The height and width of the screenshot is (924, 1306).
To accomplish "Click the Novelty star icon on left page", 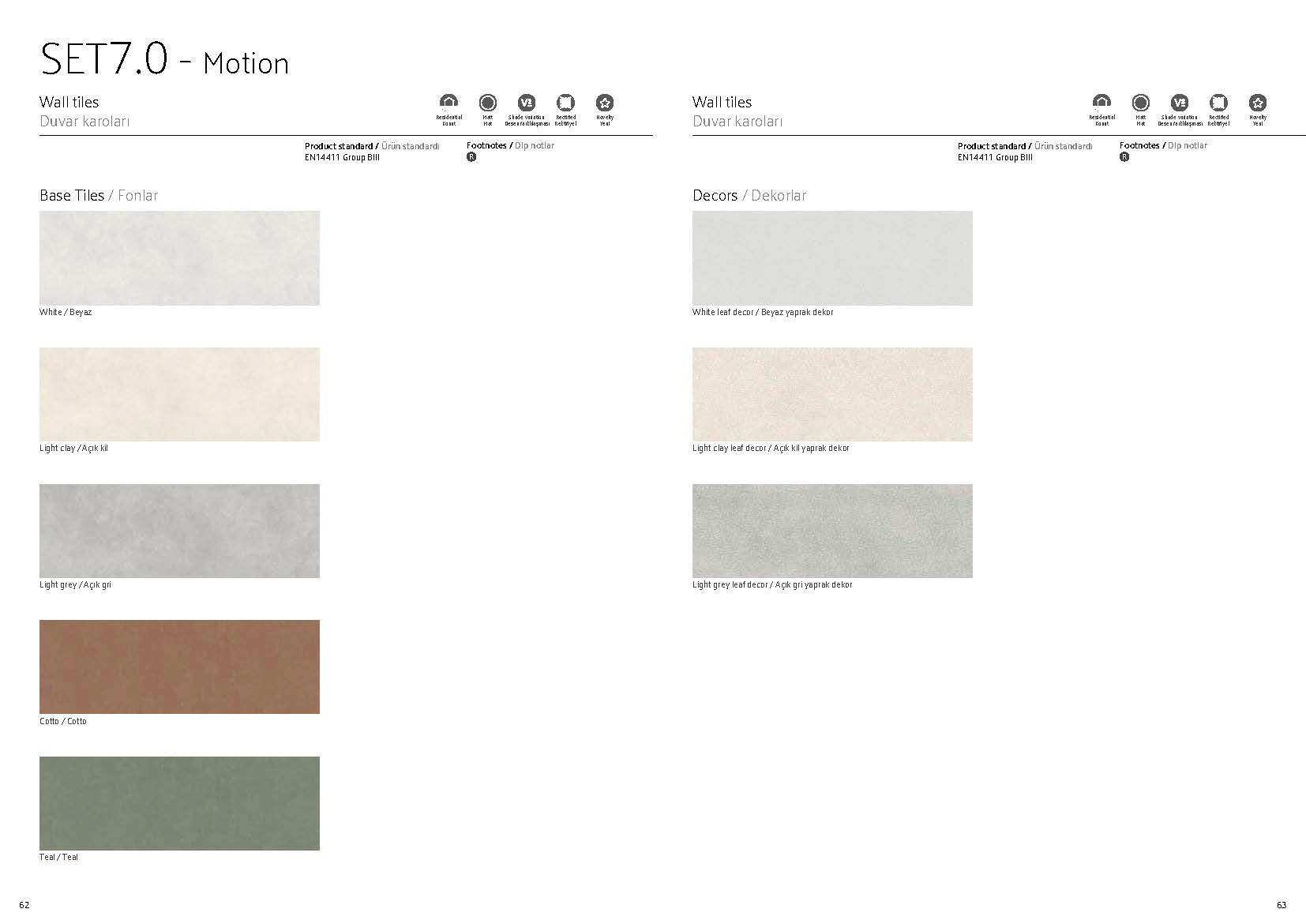I will (x=605, y=103).
